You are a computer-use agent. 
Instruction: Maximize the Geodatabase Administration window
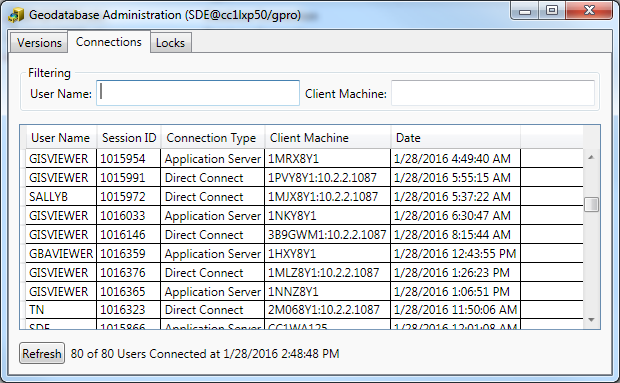click(552, 11)
